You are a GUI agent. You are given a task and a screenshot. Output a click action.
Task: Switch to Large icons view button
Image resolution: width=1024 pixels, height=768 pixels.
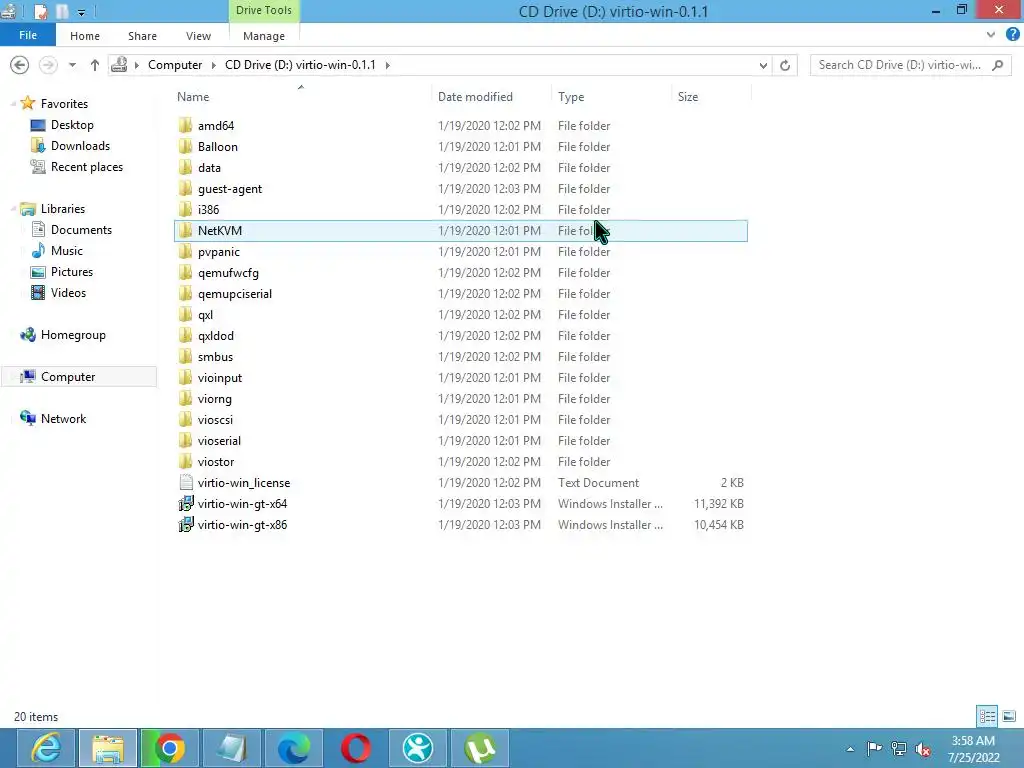pos(1008,716)
